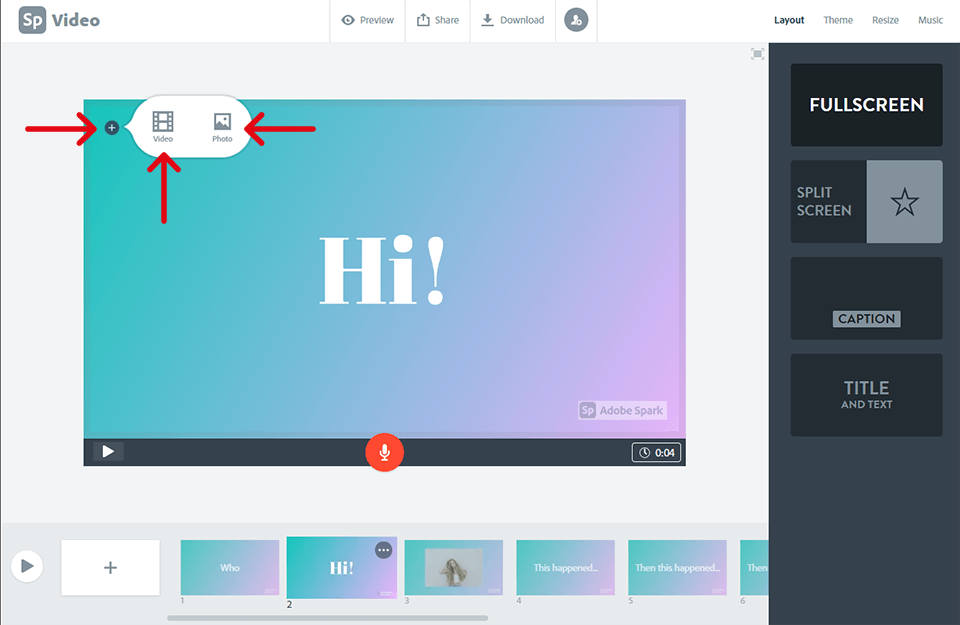
Task: Choose Photo from the add popup
Action: tap(222, 127)
